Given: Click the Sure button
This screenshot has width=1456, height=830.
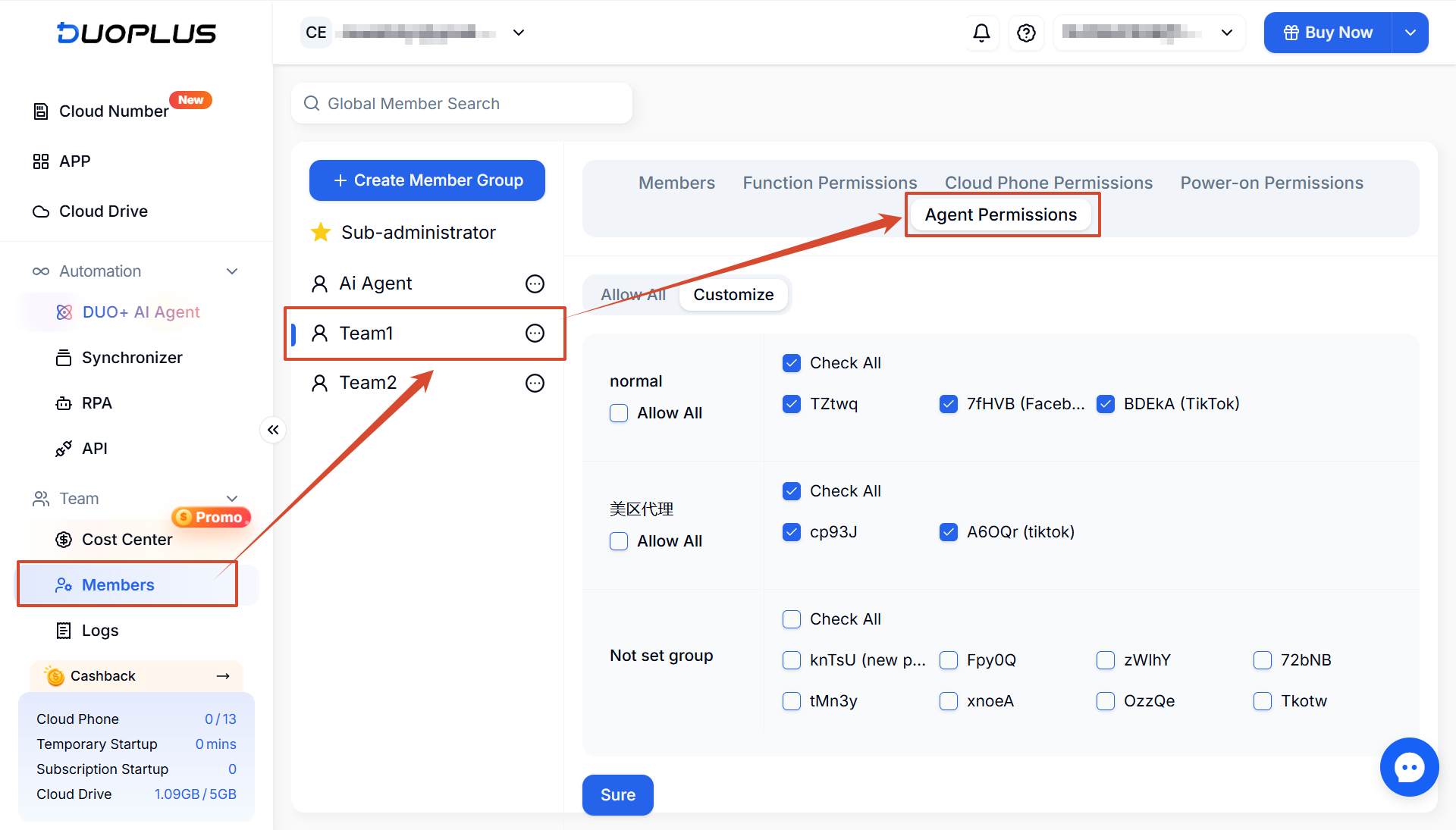Looking at the screenshot, I should [x=618, y=794].
